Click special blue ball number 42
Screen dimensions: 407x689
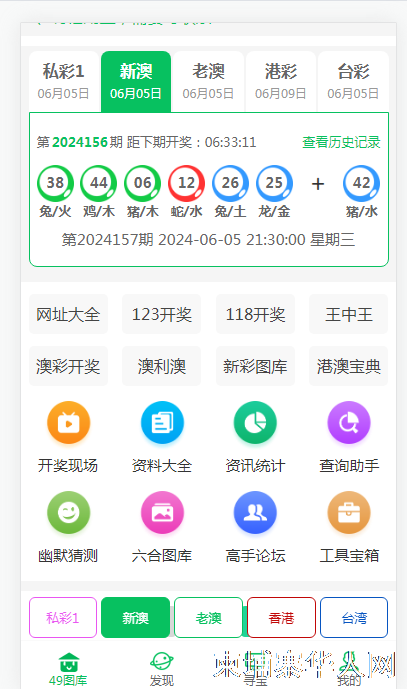point(361,183)
